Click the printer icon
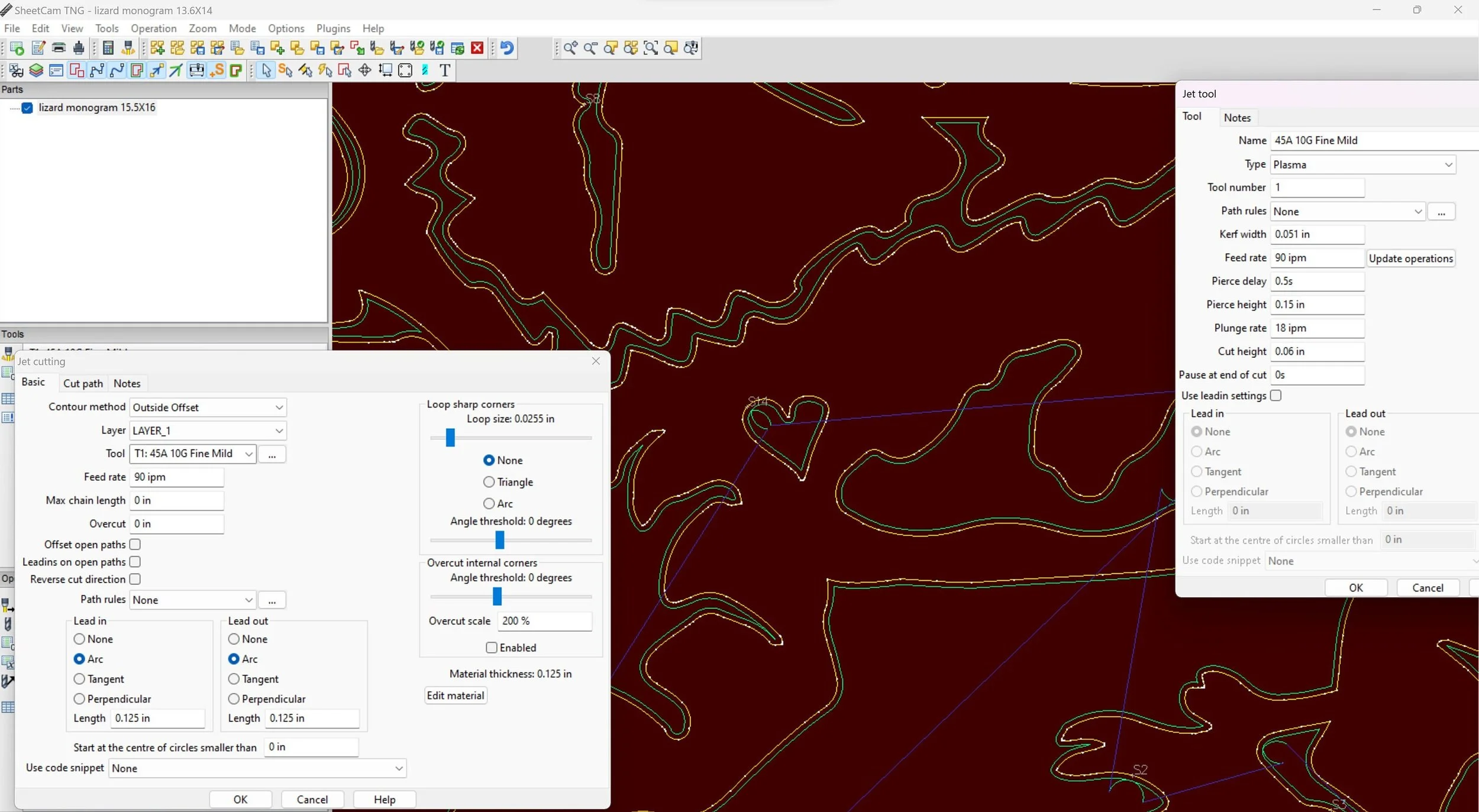This screenshot has height=812, width=1479. click(59, 48)
